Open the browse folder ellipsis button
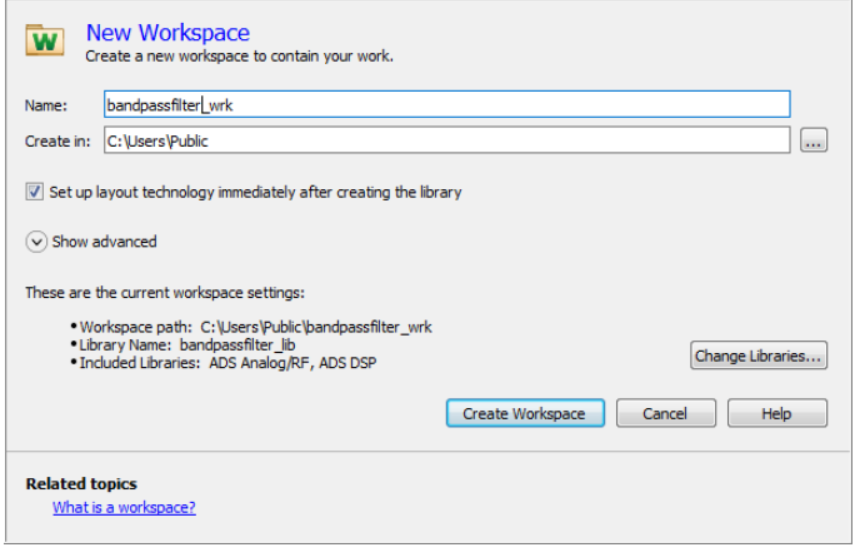Viewport: 856px width, 550px height. coord(813,140)
